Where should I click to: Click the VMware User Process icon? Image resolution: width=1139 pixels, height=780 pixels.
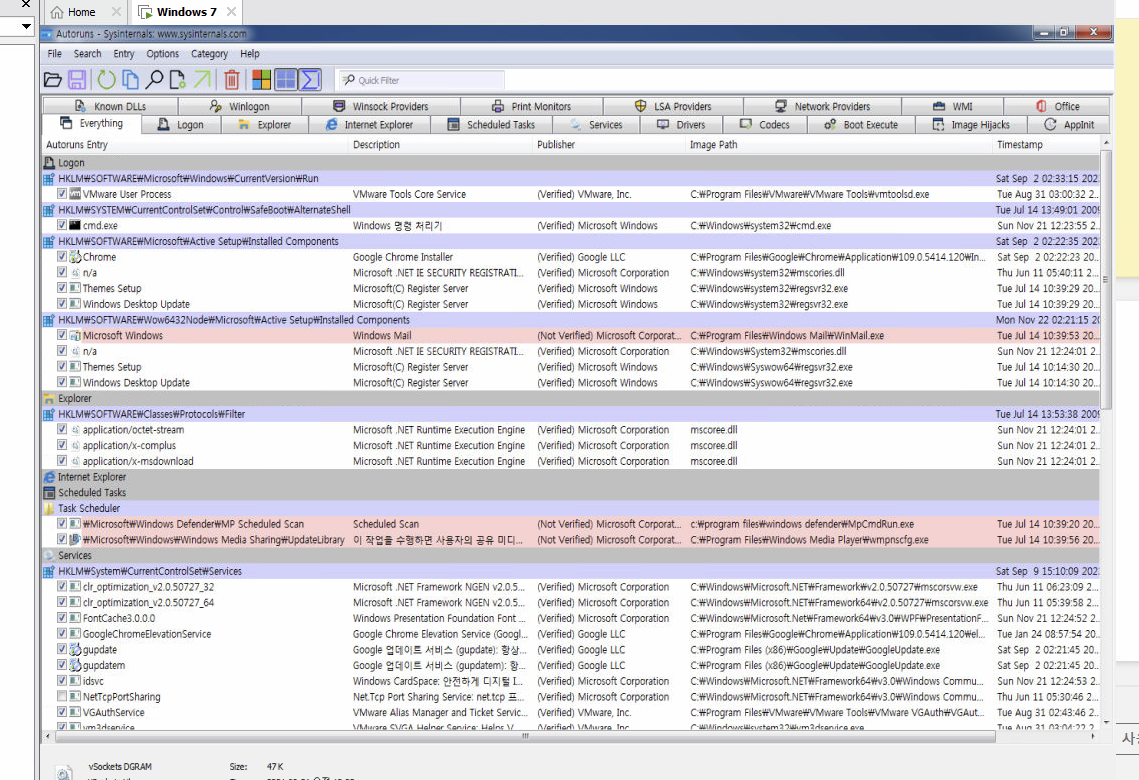[x=75, y=194]
